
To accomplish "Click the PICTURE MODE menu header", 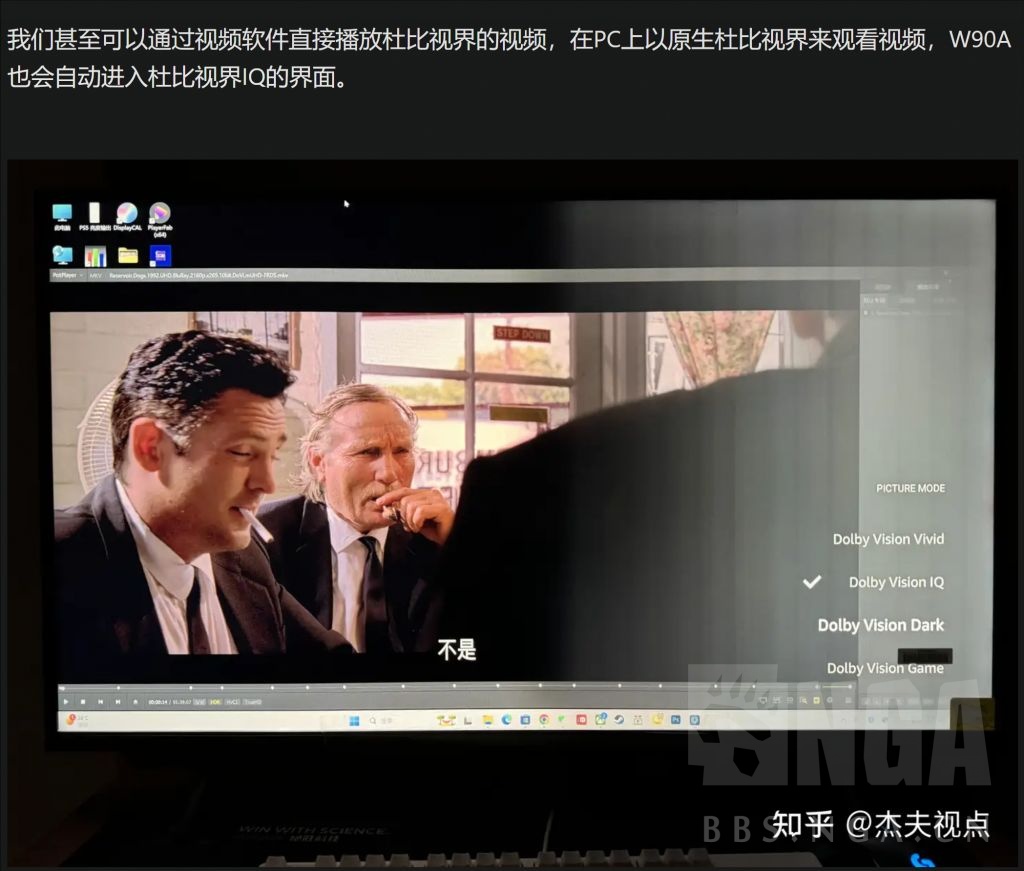I will pos(910,488).
